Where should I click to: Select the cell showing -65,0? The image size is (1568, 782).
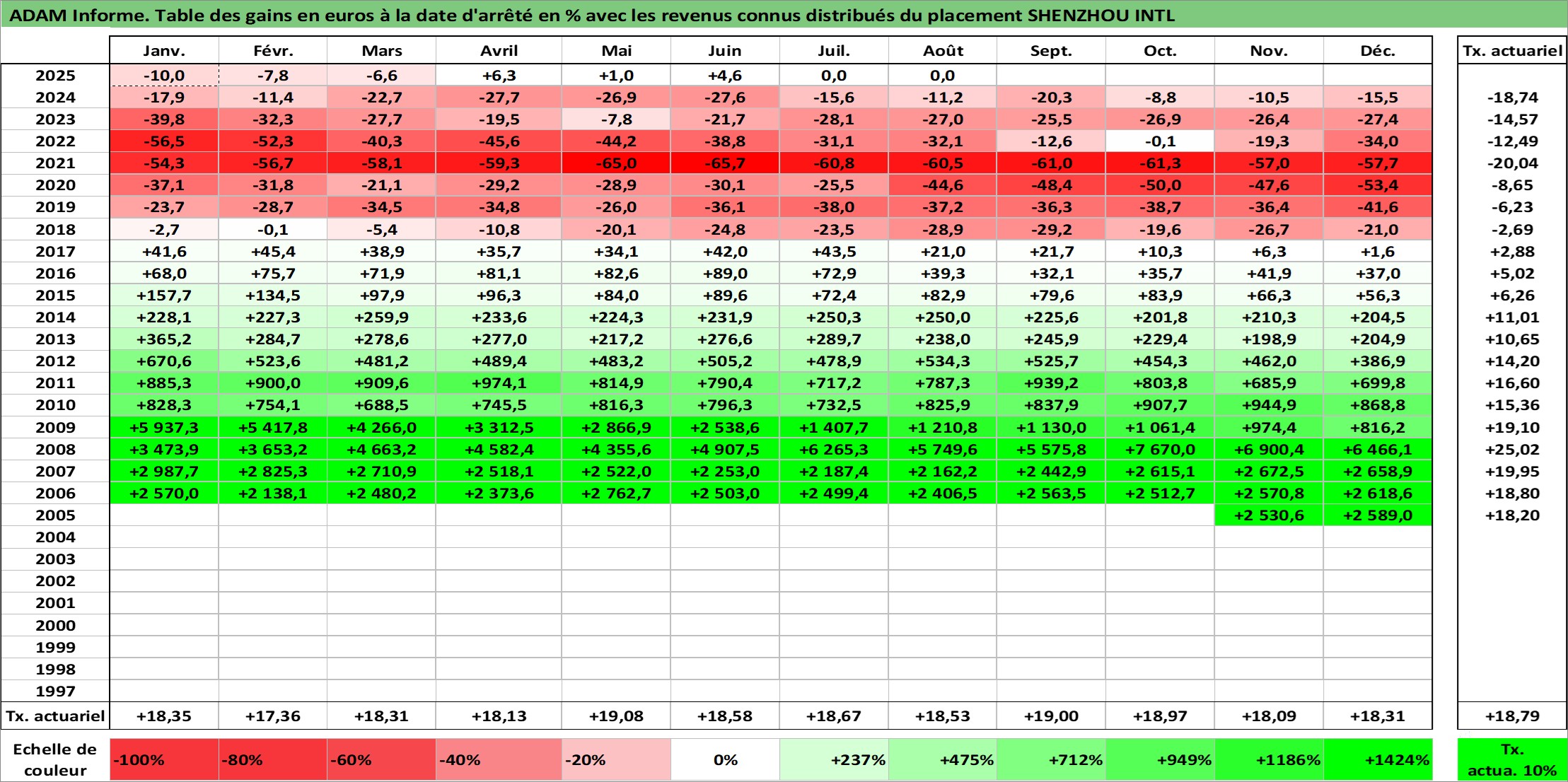click(x=616, y=163)
